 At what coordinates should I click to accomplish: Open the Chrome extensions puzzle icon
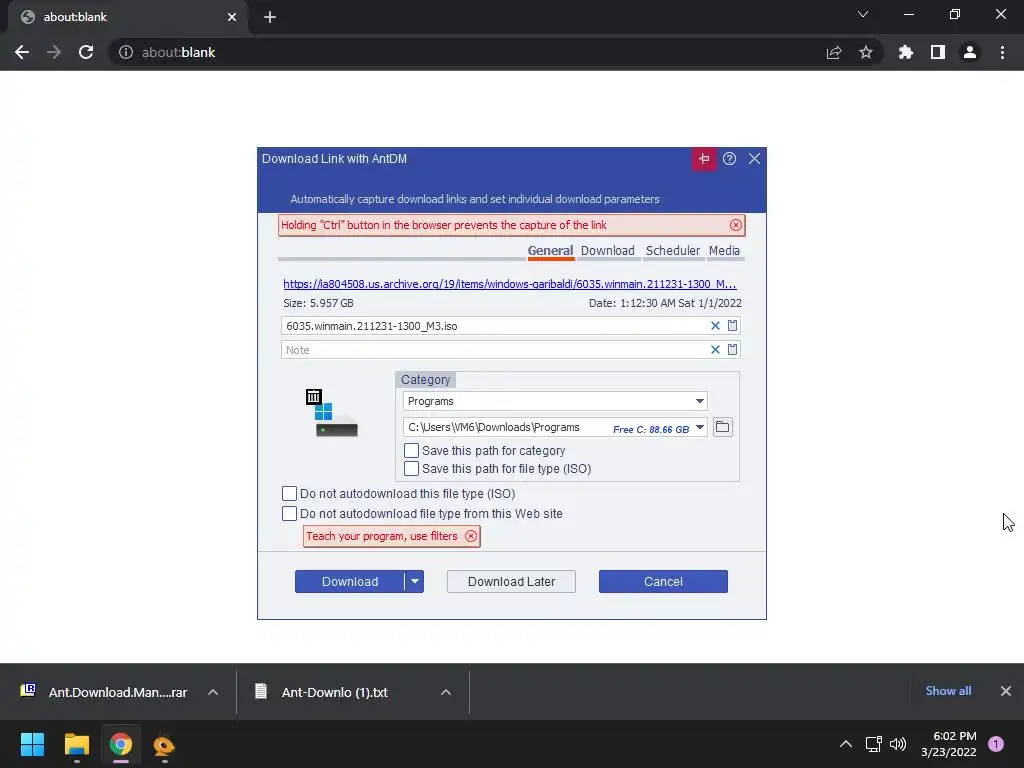pyautogui.click(x=906, y=52)
